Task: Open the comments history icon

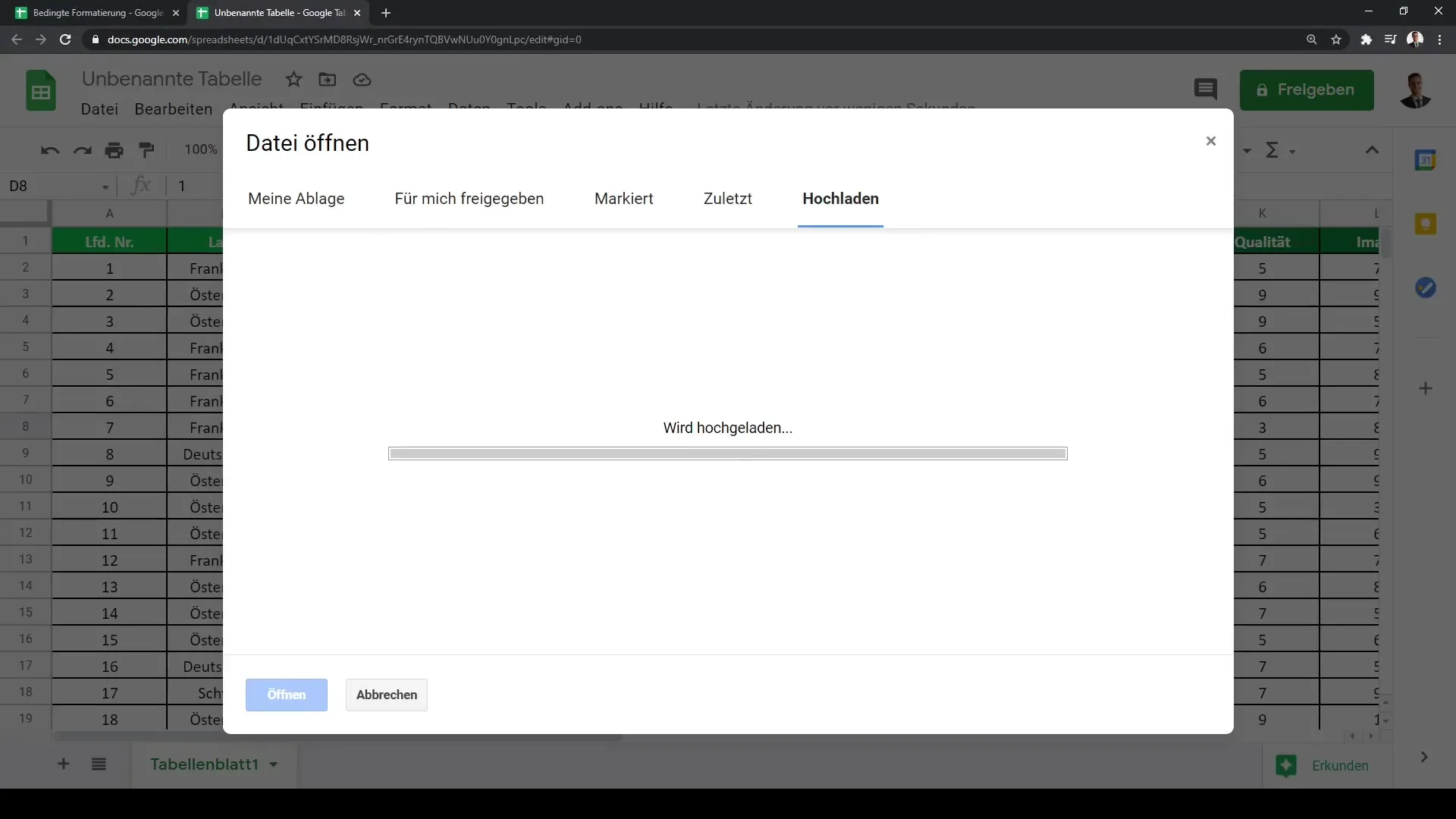Action: [1205, 89]
